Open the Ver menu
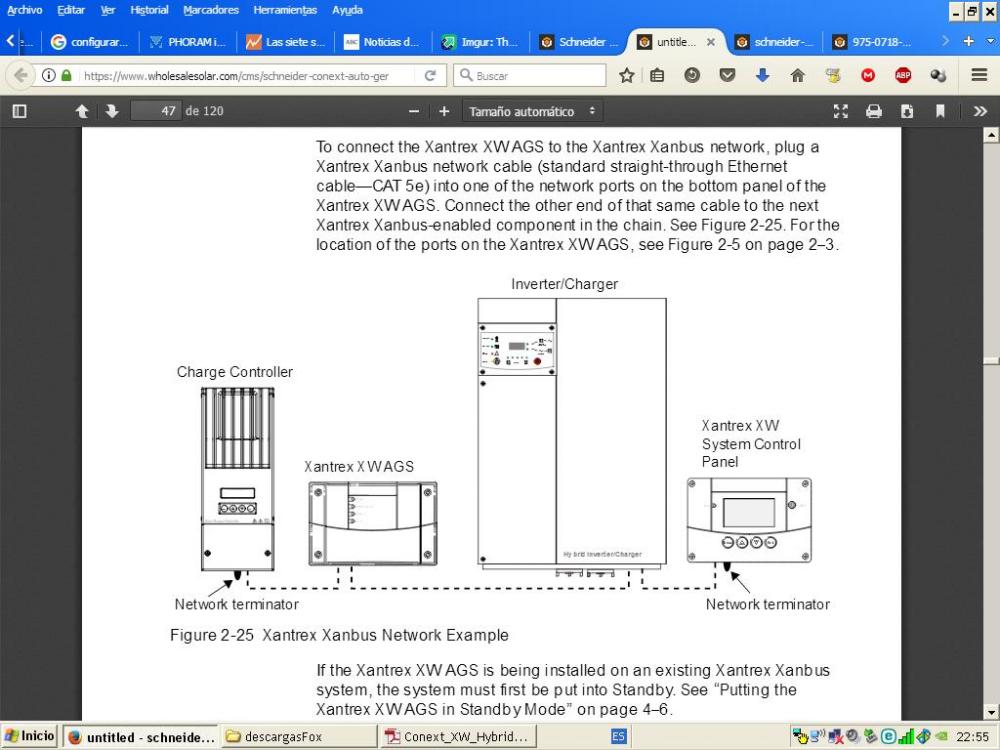Viewport: 1000px width, 750px height. 108,10
